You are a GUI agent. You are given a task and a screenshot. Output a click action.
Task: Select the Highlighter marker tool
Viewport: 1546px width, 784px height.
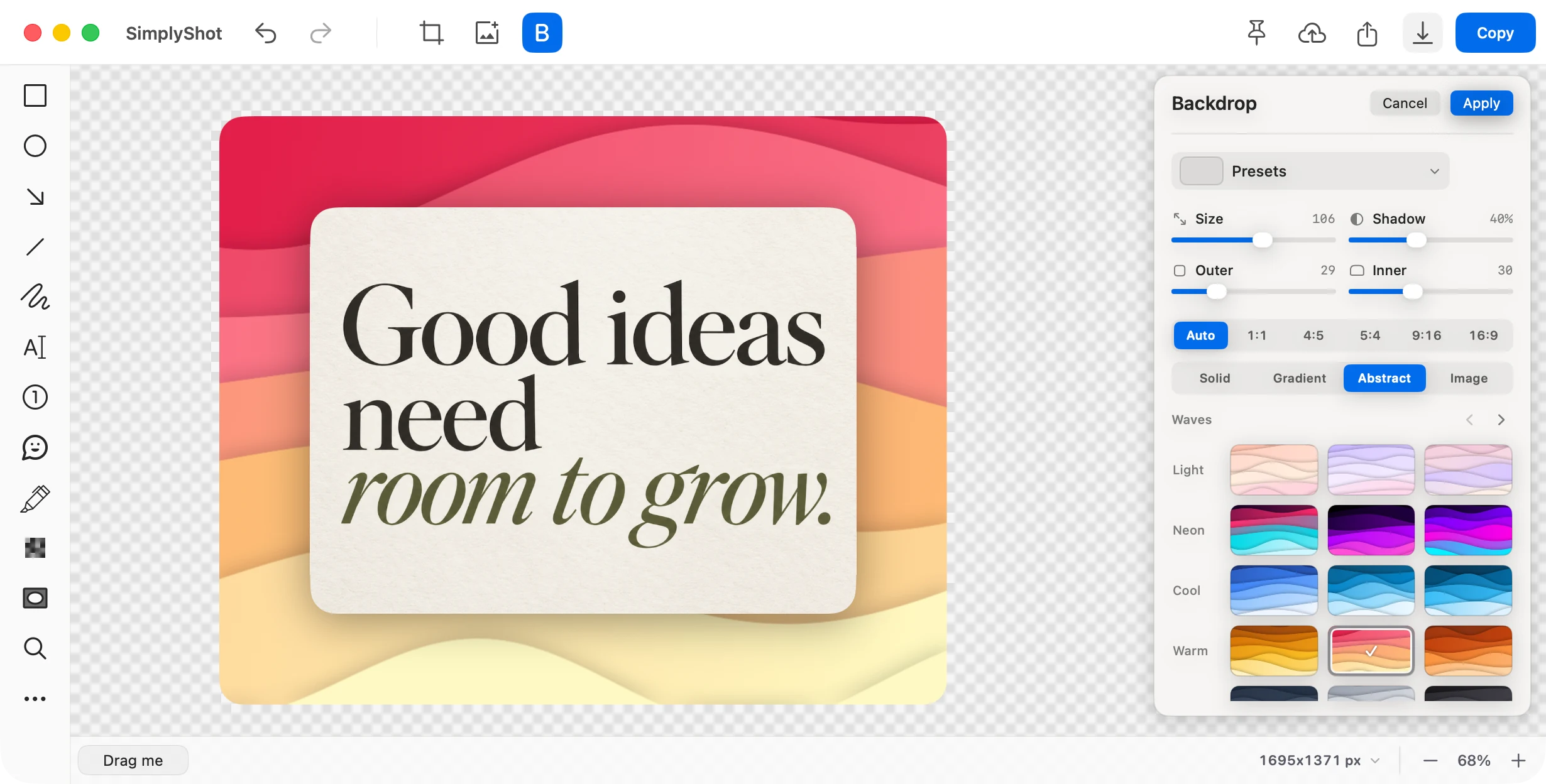(x=35, y=498)
